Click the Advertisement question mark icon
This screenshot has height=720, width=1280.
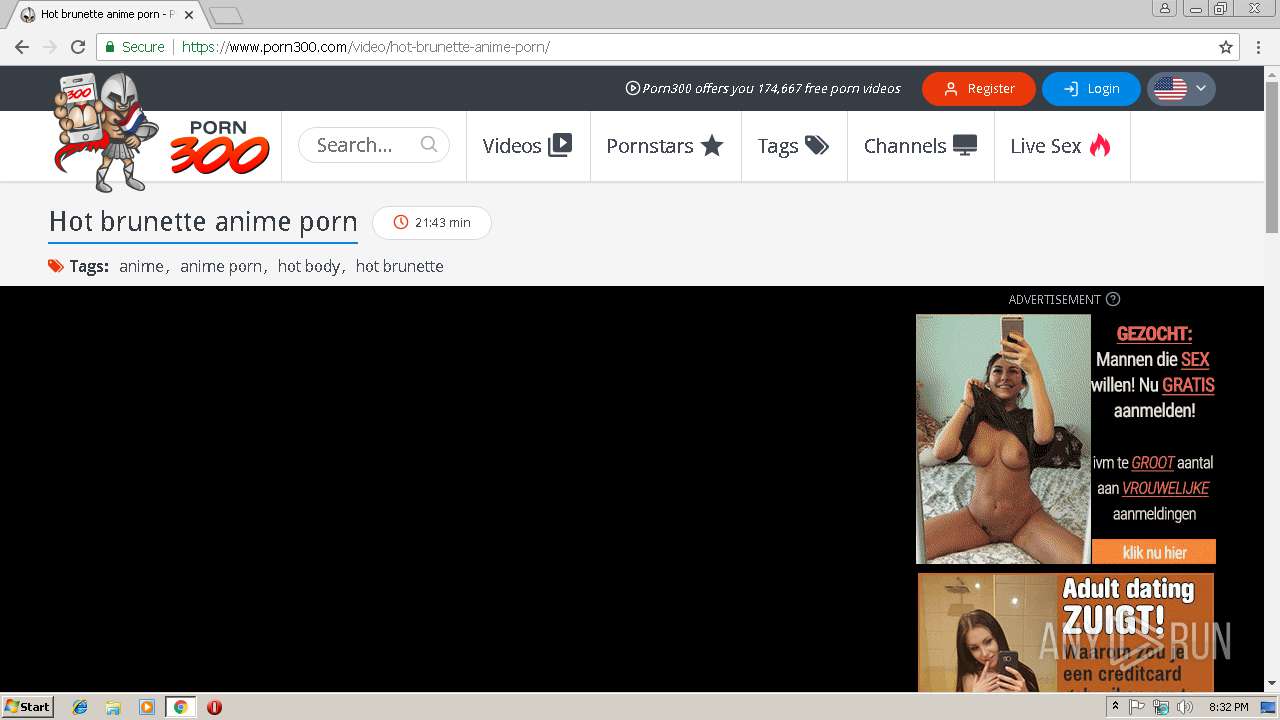pos(1113,299)
